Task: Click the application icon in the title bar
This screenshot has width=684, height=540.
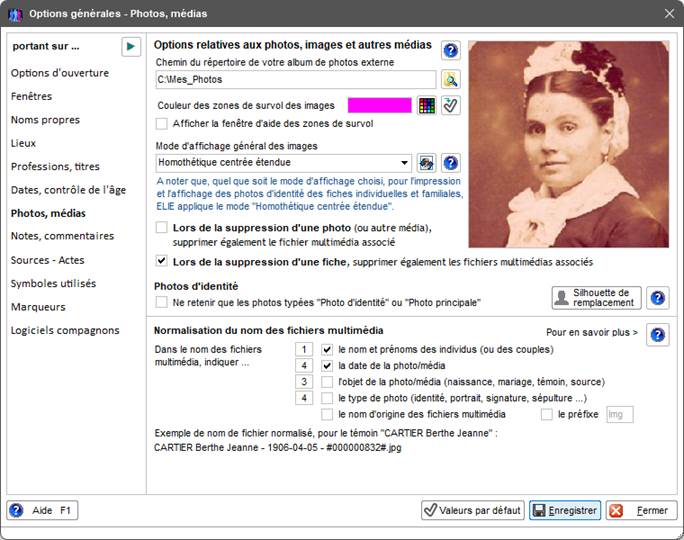Action: 15,14
